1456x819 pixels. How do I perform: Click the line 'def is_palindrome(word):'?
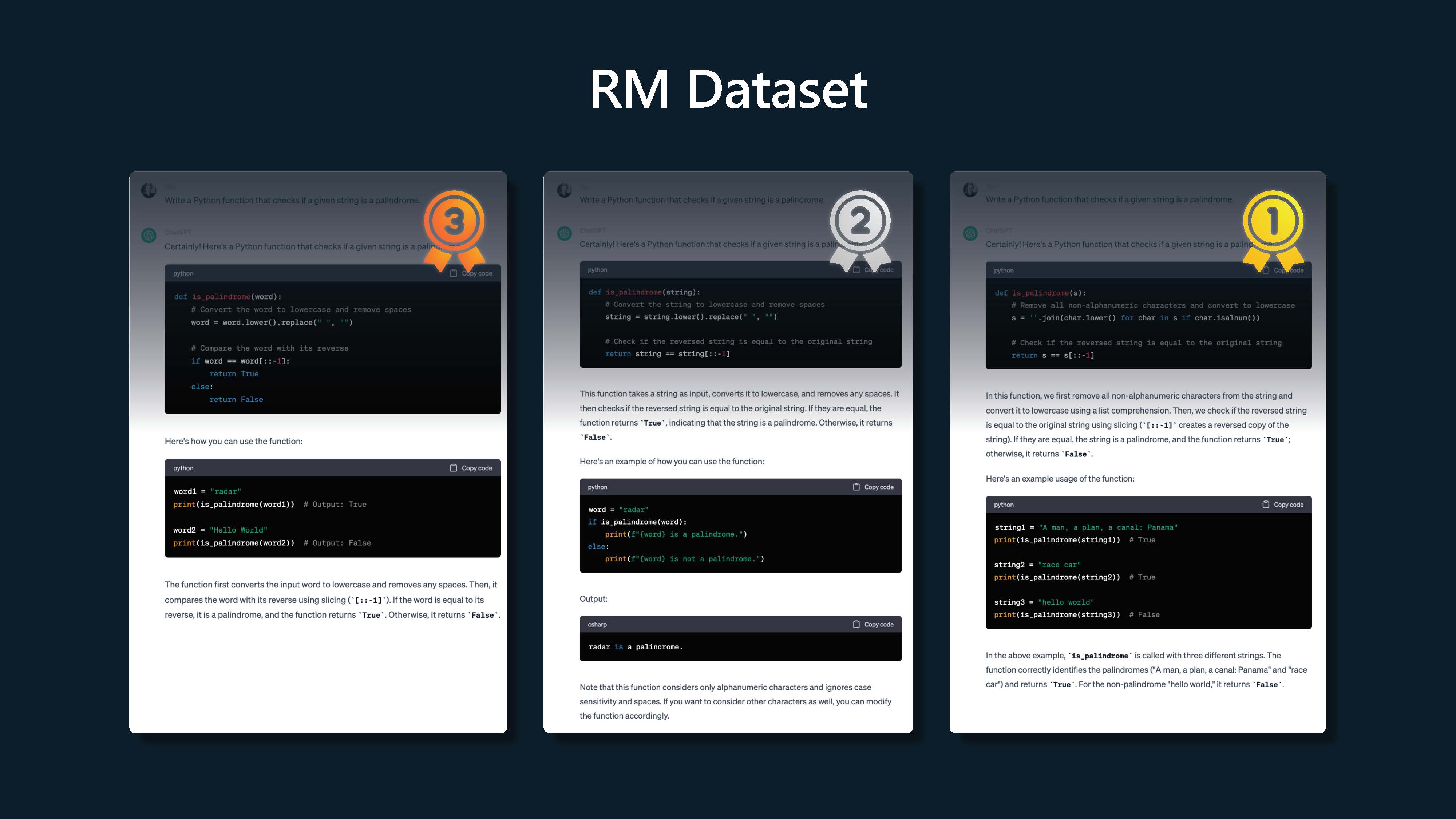227,297
